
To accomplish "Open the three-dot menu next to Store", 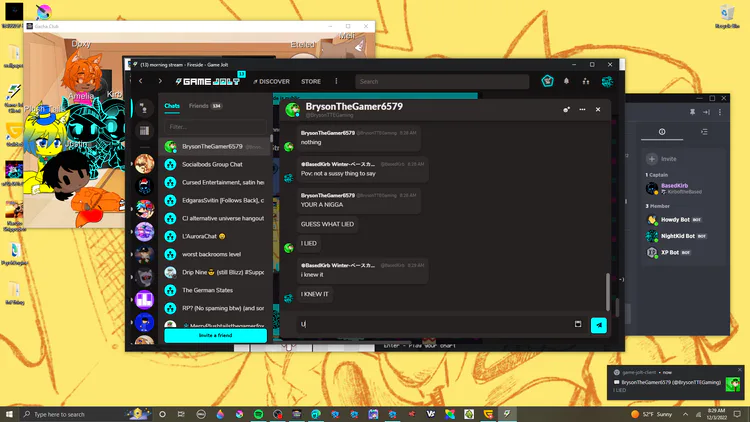I will [x=336, y=81].
